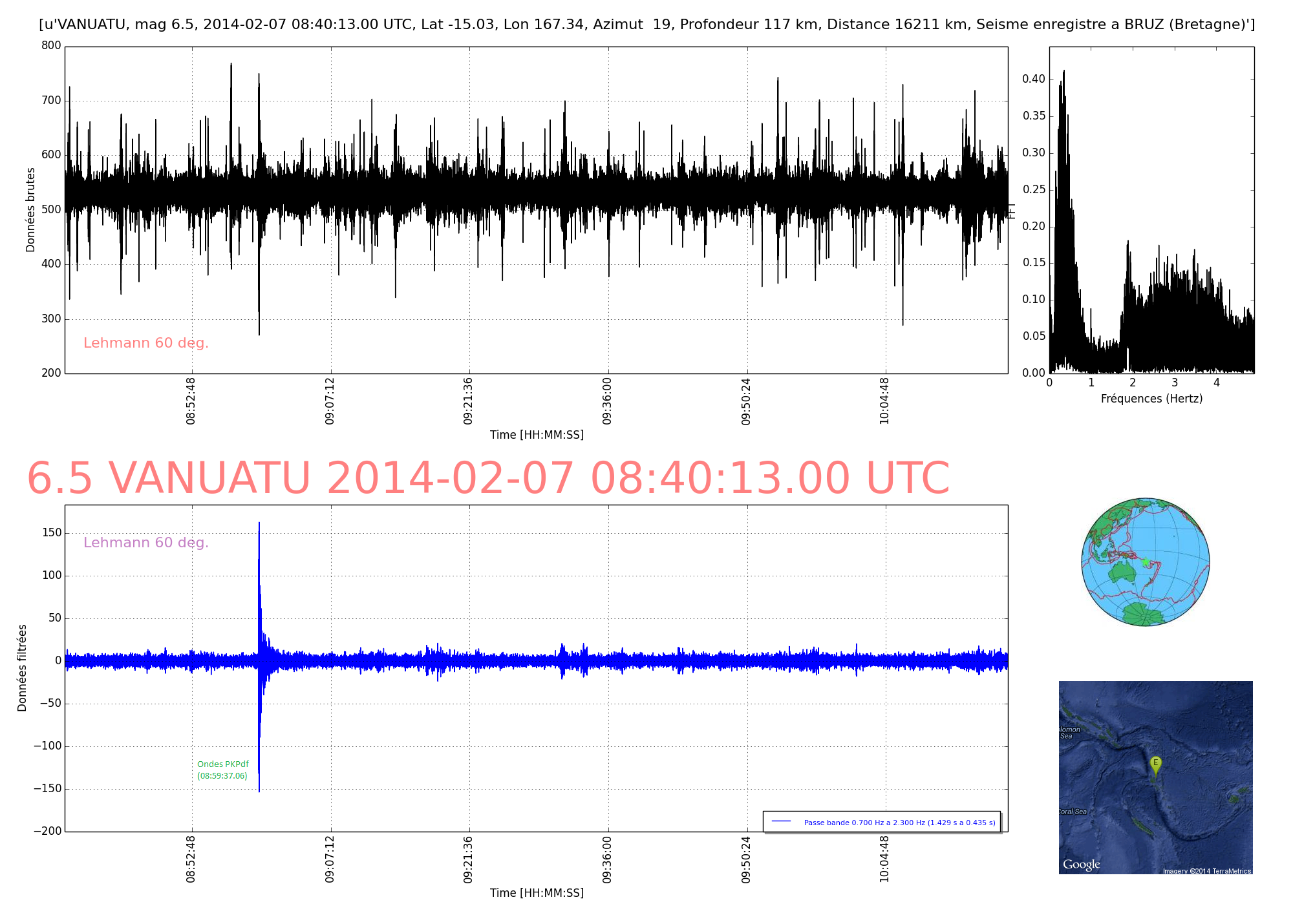Click the Coral Sea label on the map
Screen dimensions: 1293x924
click(x=1073, y=812)
